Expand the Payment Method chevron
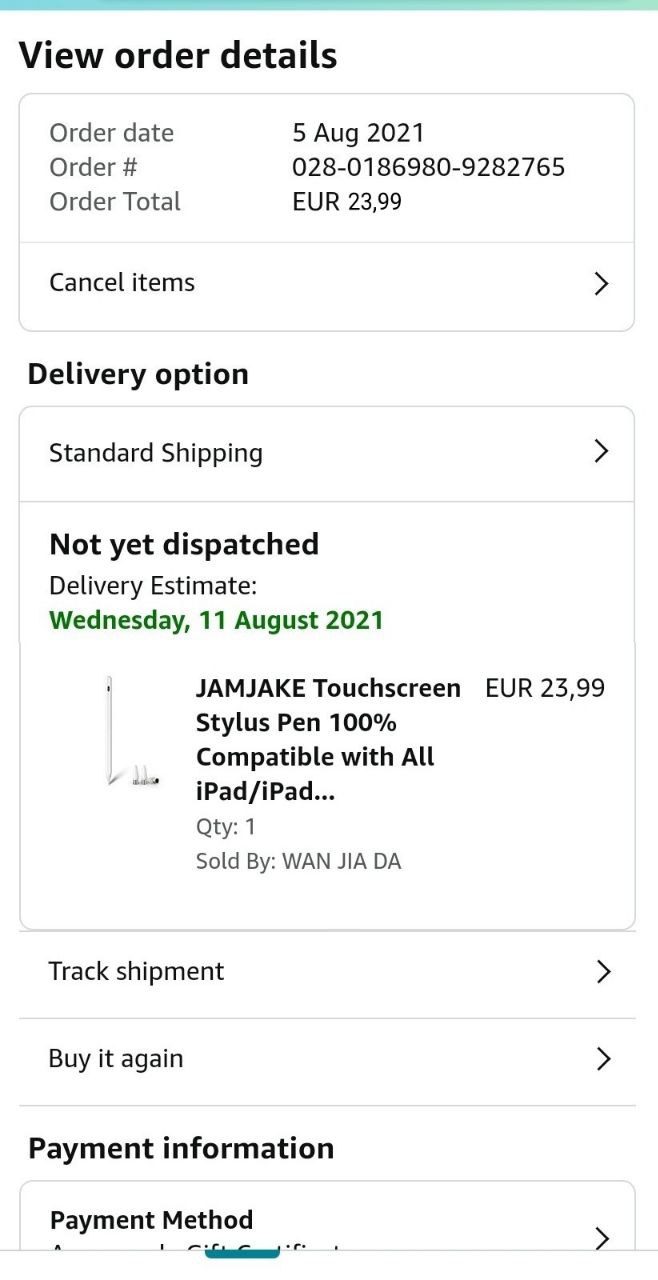 coord(601,1238)
